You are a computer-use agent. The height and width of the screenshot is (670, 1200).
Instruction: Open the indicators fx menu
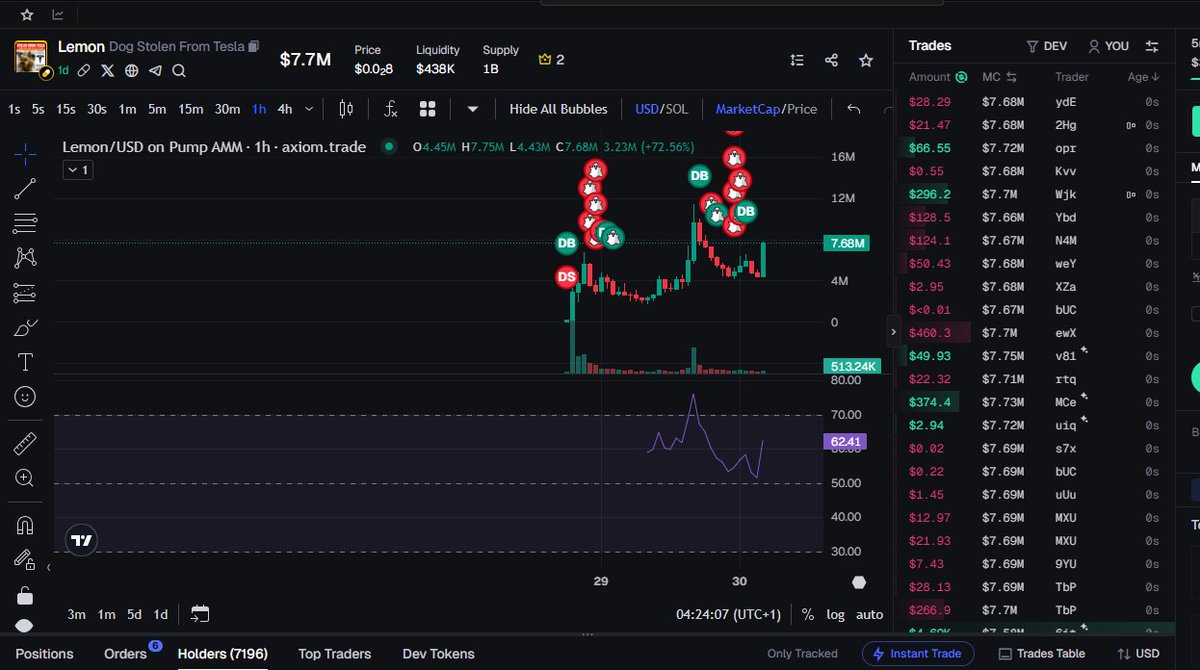[391, 109]
